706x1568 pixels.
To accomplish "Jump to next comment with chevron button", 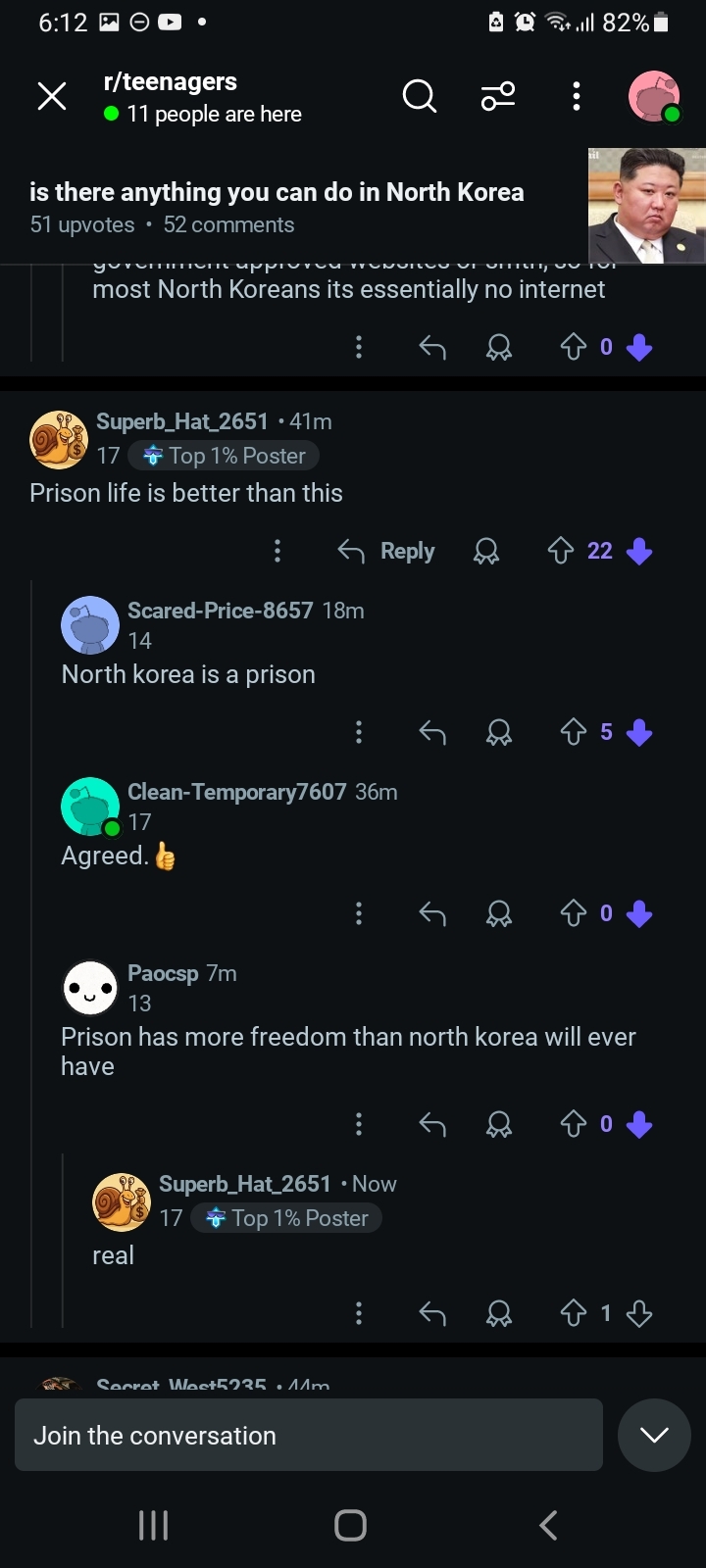I will [x=654, y=1436].
